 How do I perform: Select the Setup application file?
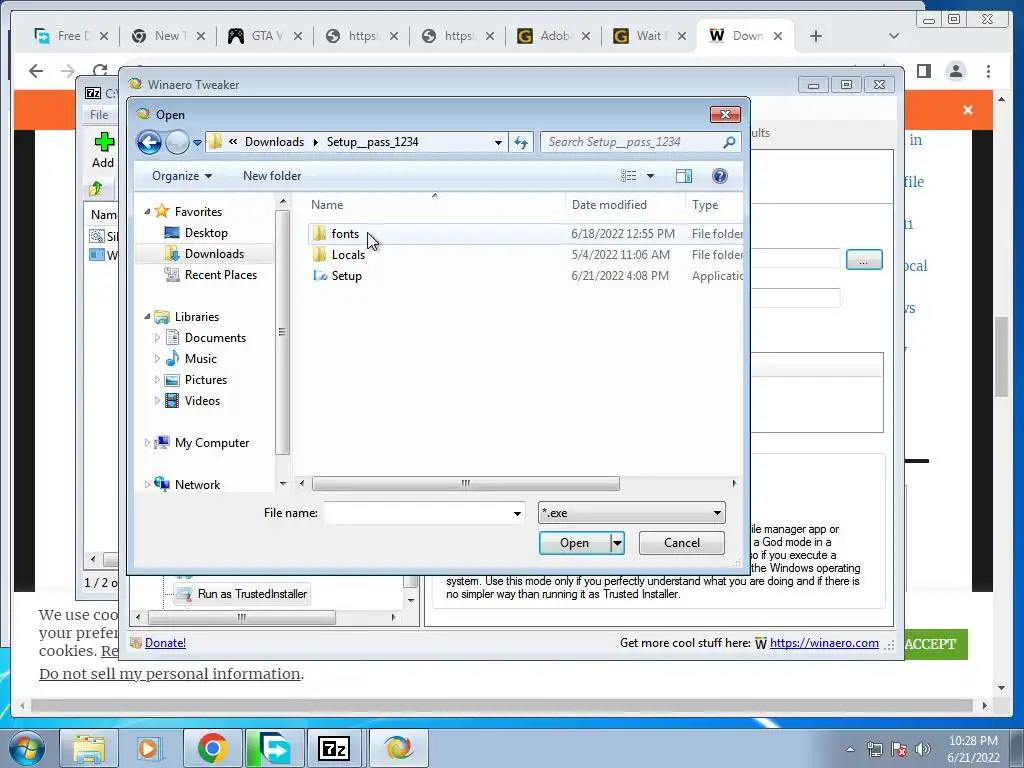pos(346,276)
